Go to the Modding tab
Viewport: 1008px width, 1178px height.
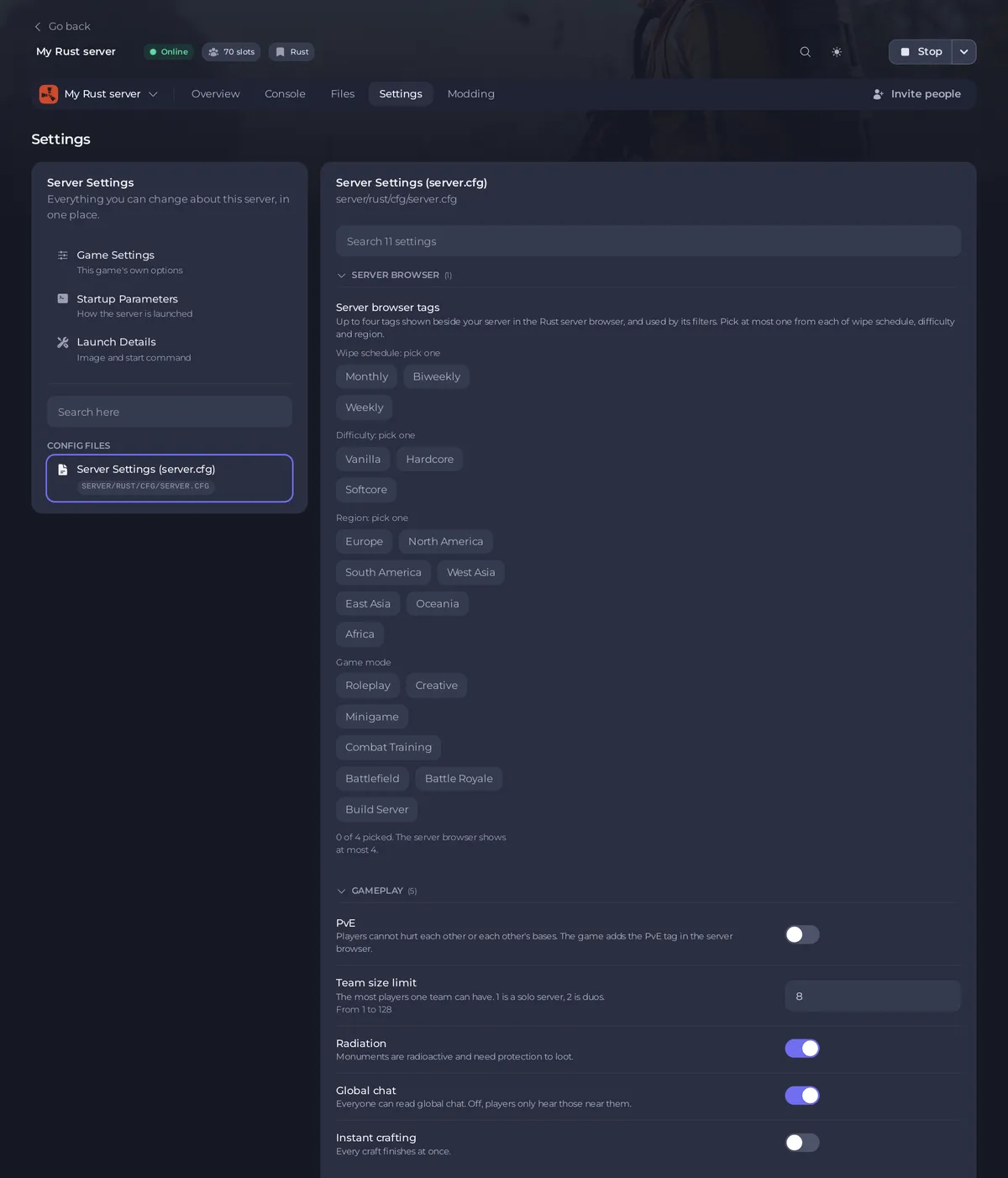[471, 94]
